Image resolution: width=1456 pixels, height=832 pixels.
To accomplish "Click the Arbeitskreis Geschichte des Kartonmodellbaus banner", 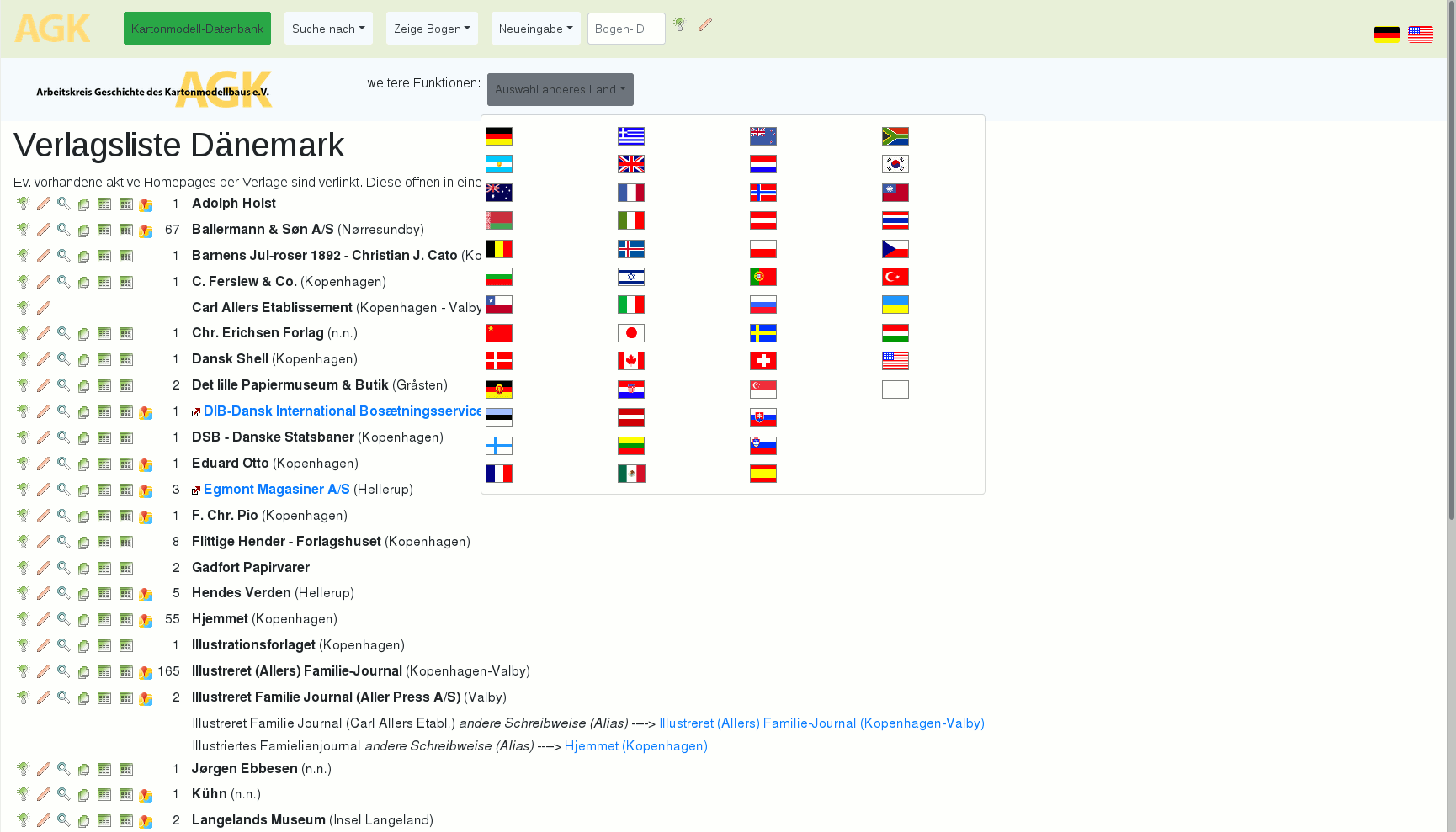I will (154, 89).
